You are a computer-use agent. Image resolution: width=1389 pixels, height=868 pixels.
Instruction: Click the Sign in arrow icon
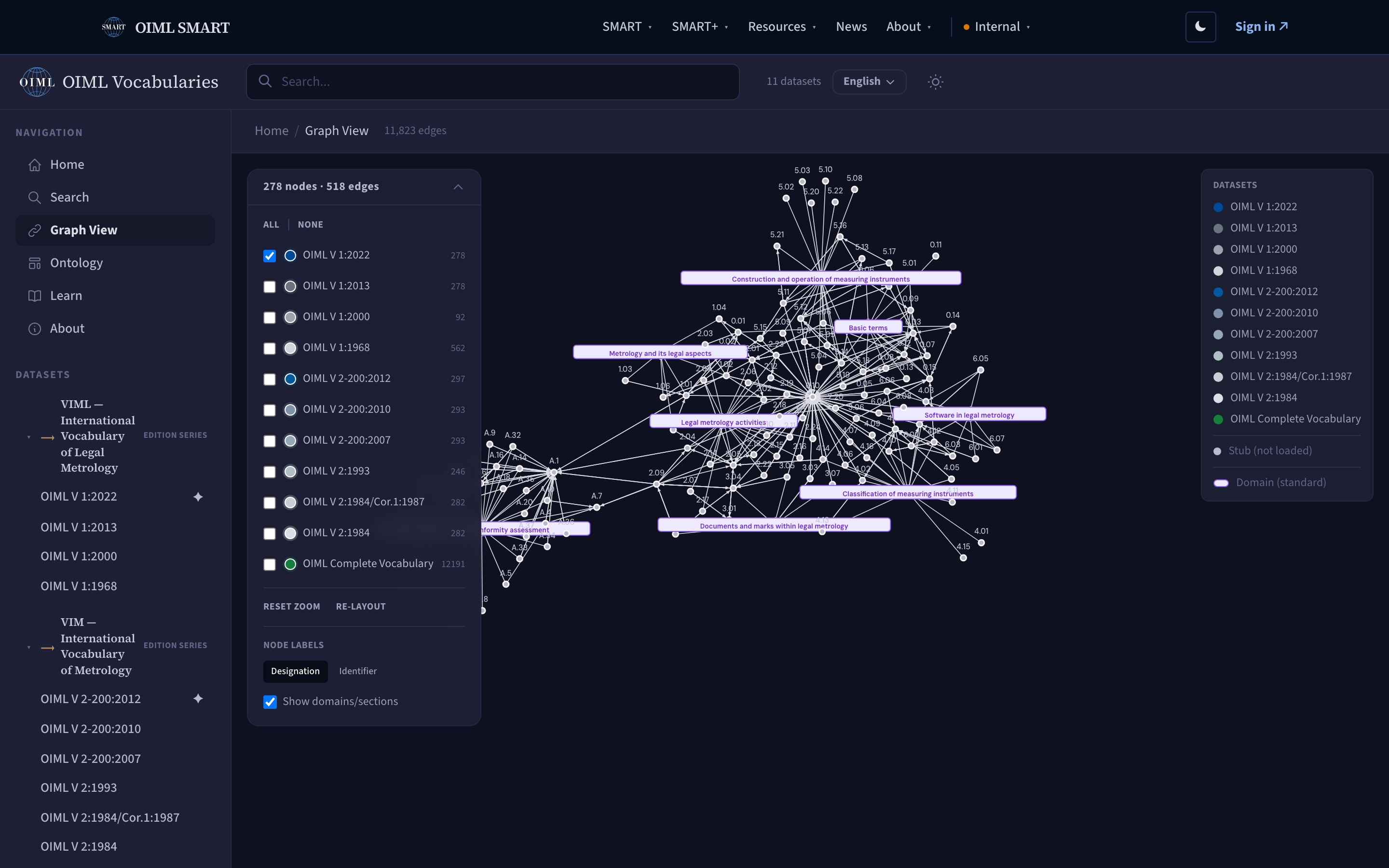(x=1284, y=27)
